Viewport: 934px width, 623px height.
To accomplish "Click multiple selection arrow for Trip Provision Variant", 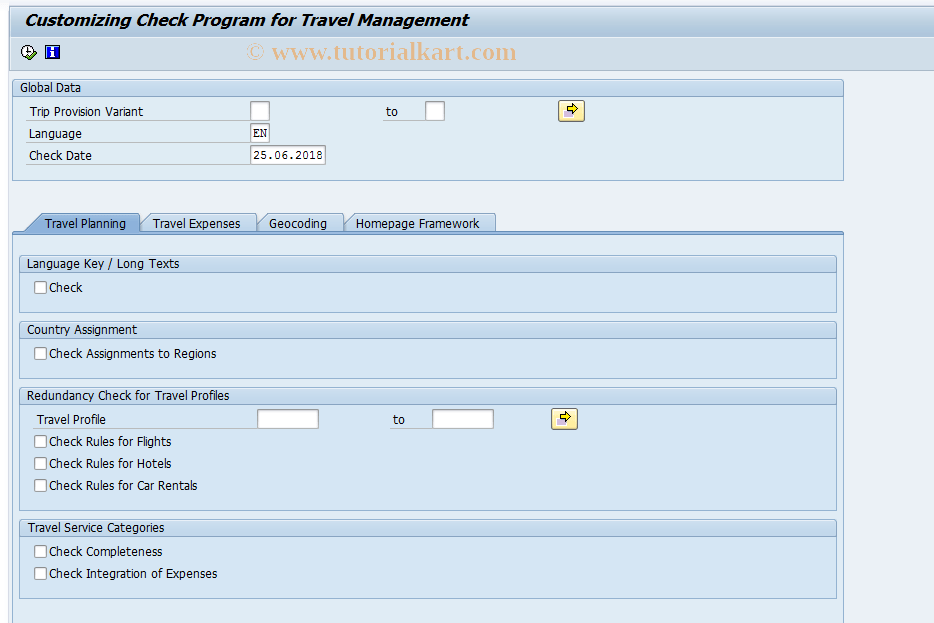I will 570,111.
